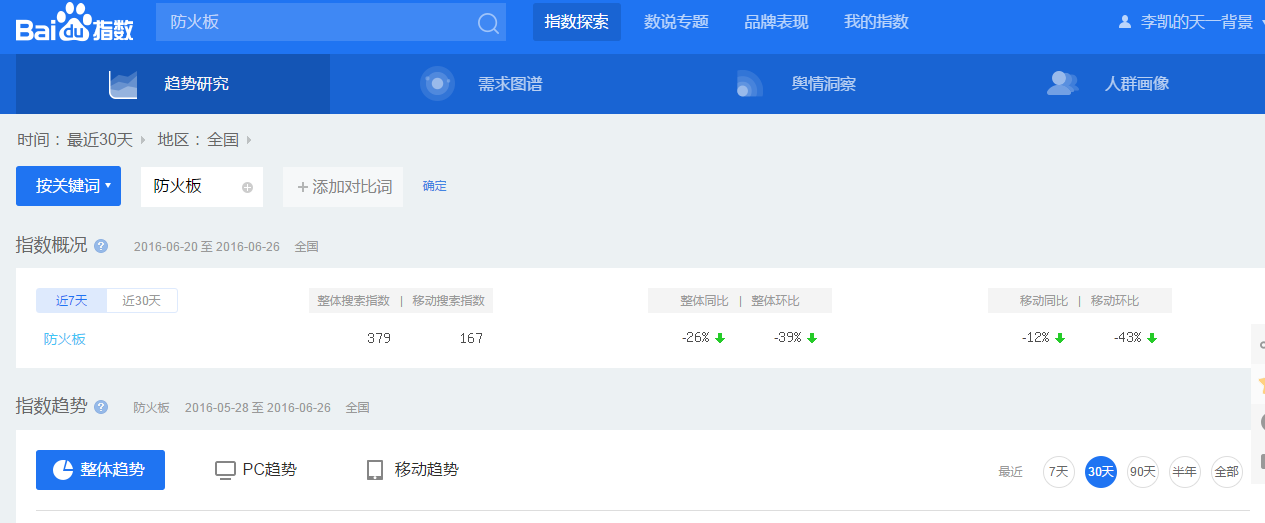Open the 我的指数 menu item
1265x523 pixels.
[x=877, y=22]
